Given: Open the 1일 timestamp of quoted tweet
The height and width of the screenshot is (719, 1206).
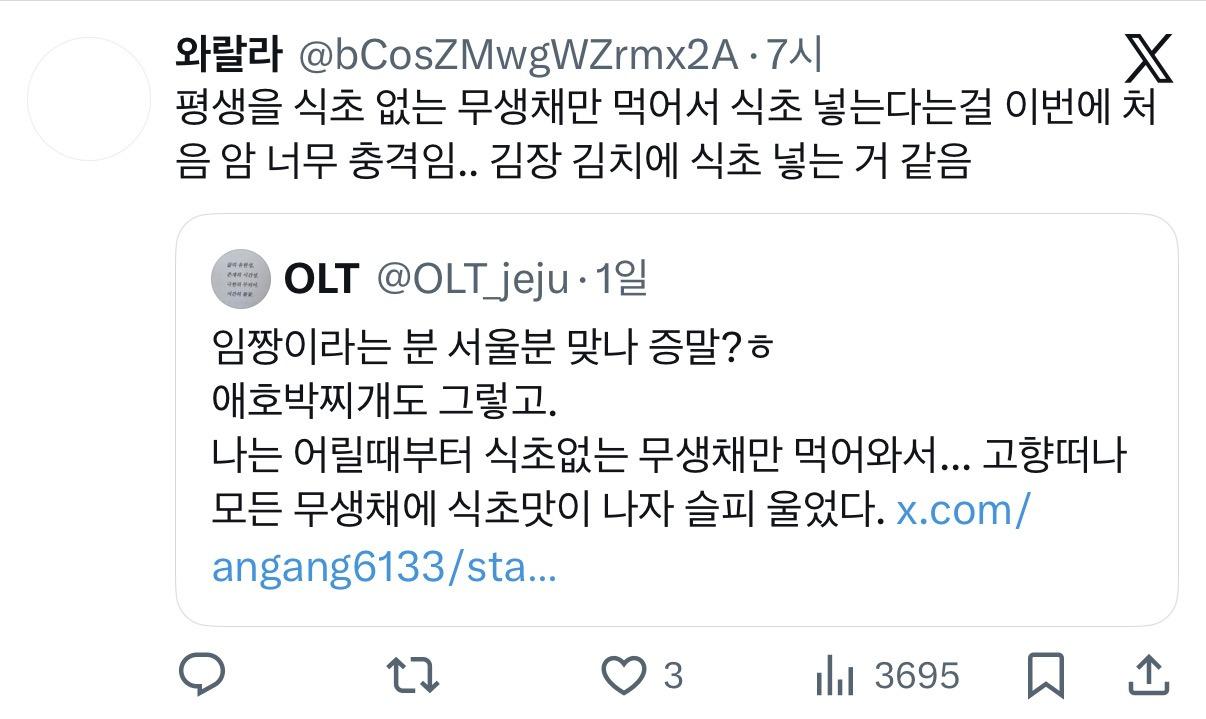Looking at the screenshot, I should 620,280.
